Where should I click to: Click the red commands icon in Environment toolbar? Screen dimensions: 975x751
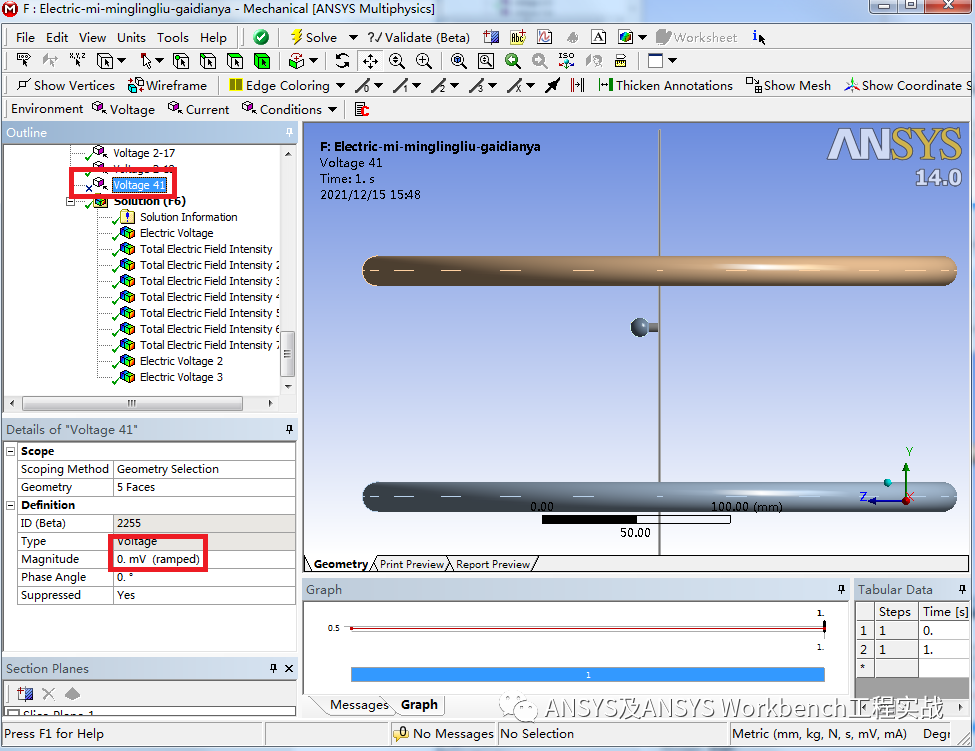(x=362, y=109)
